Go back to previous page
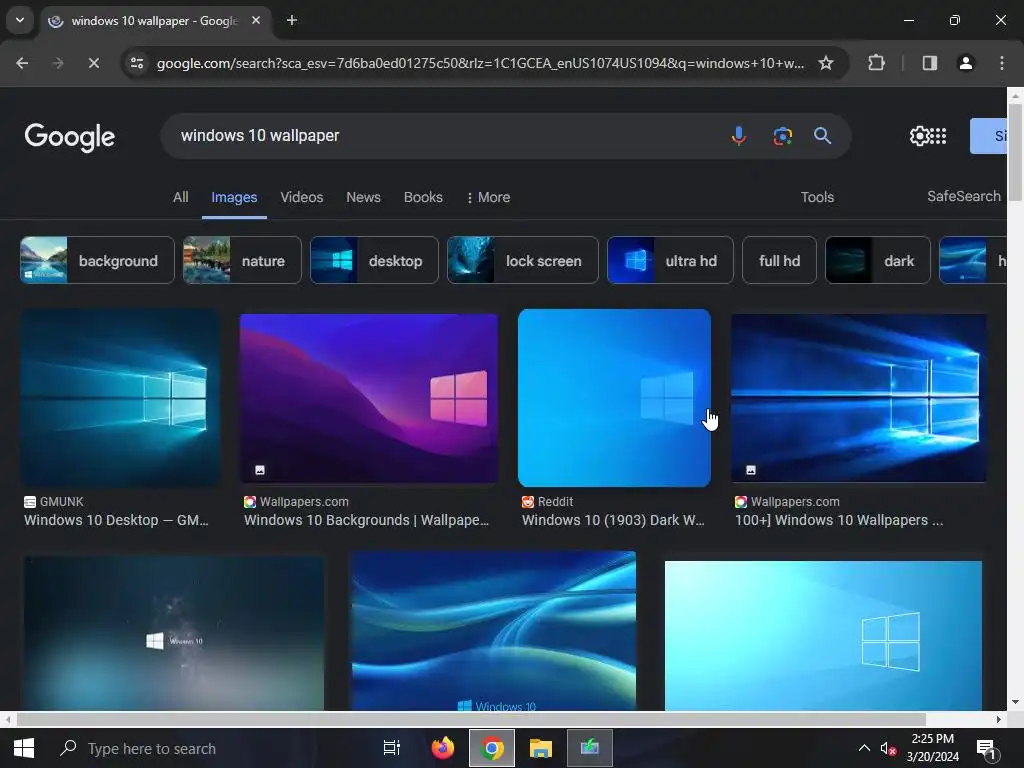The image size is (1024, 768). pos(22,63)
